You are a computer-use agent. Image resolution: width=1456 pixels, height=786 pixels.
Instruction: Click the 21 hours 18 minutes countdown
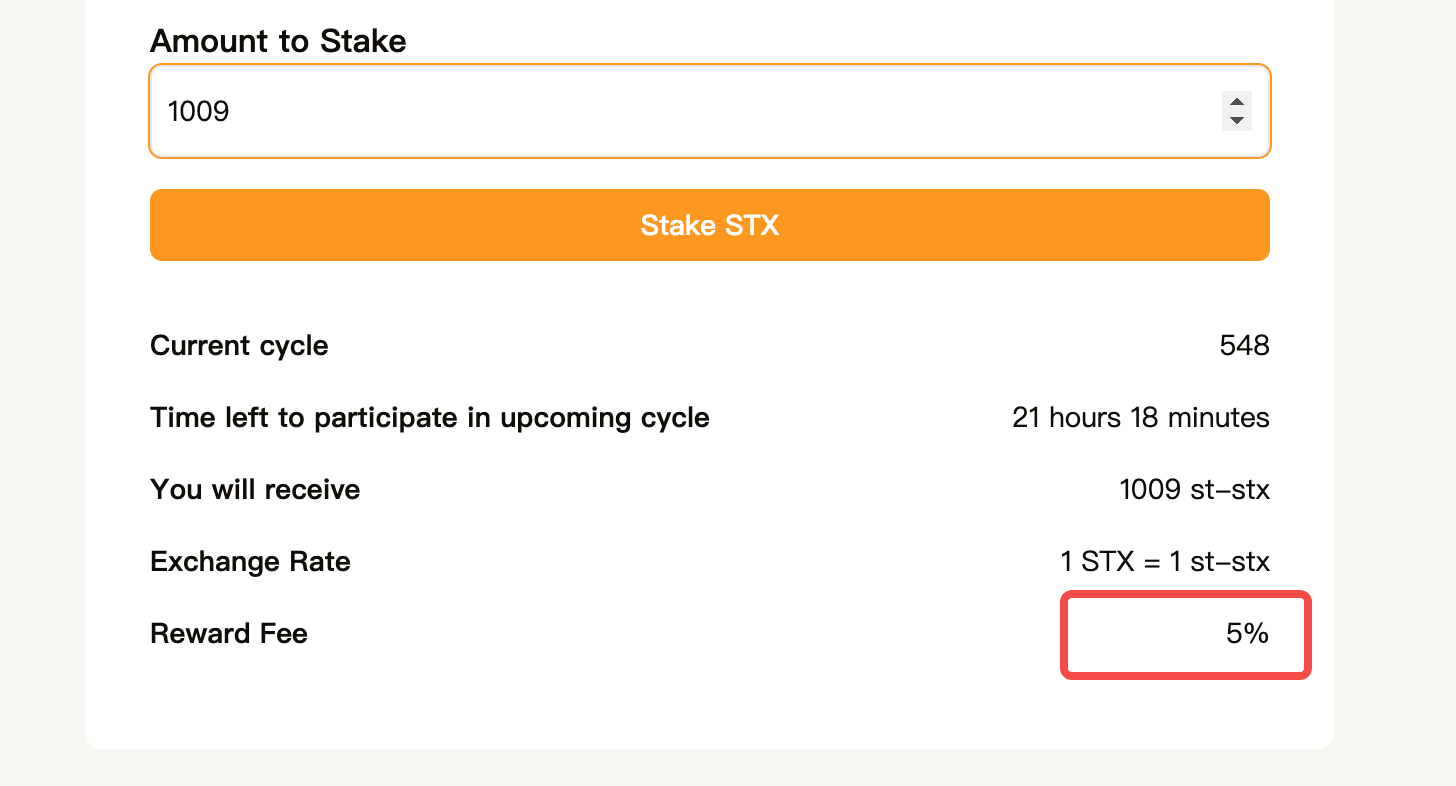[1140, 417]
